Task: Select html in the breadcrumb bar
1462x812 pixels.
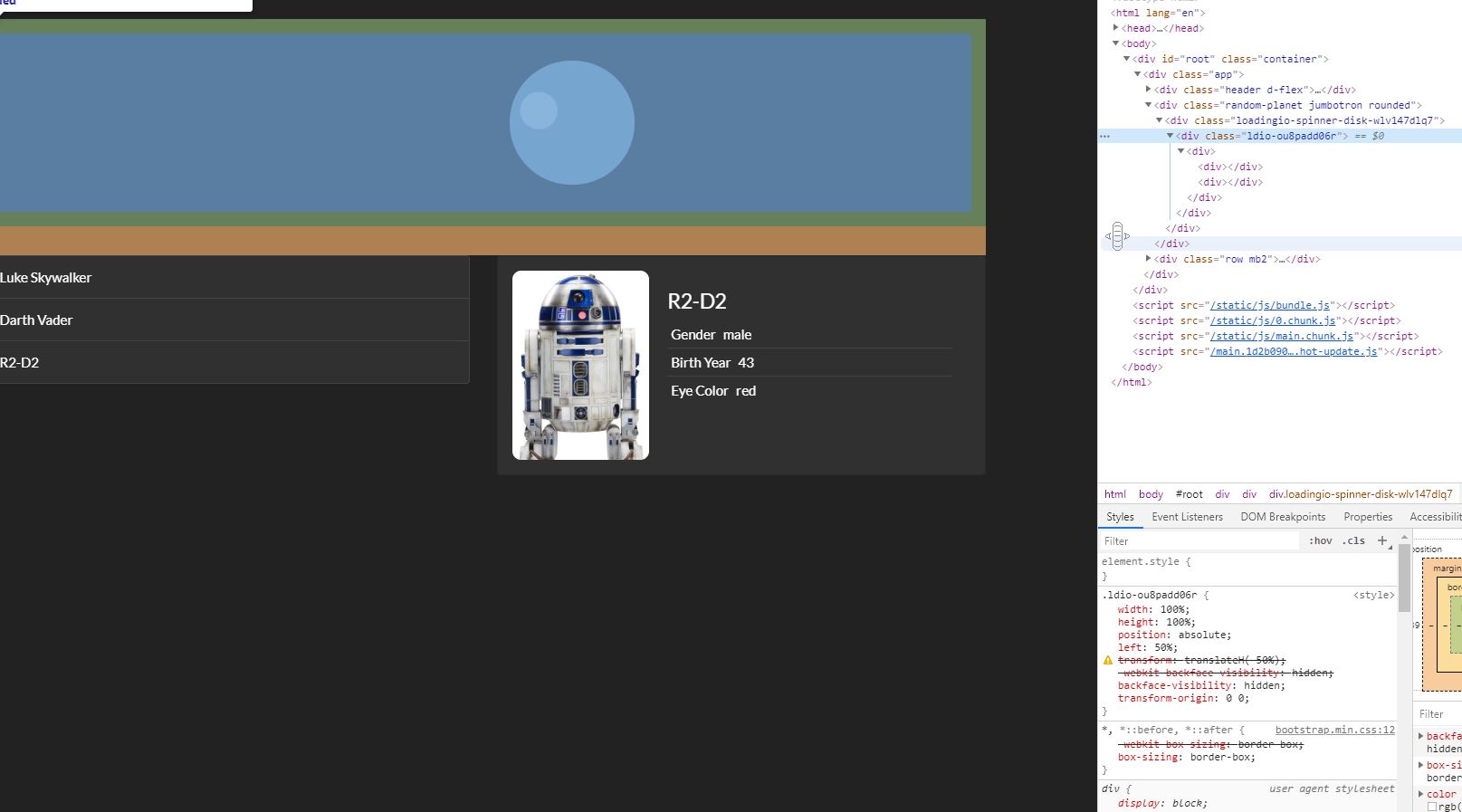Action: click(x=1115, y=494)
